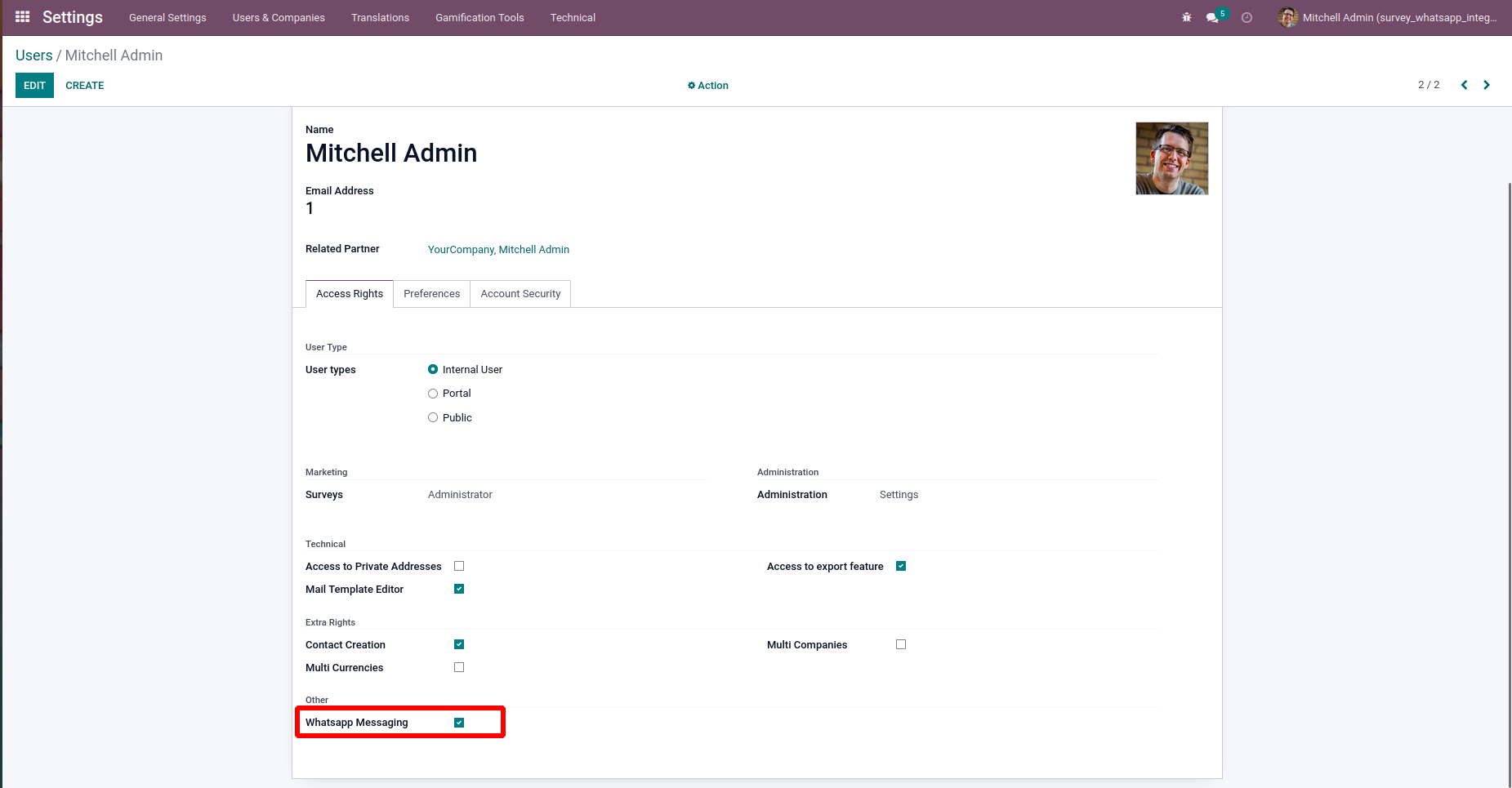The height and width of the screenshot is (788, 1512).
Task: Open the apps grid menu icon
Action: click(x=22, y=17)
